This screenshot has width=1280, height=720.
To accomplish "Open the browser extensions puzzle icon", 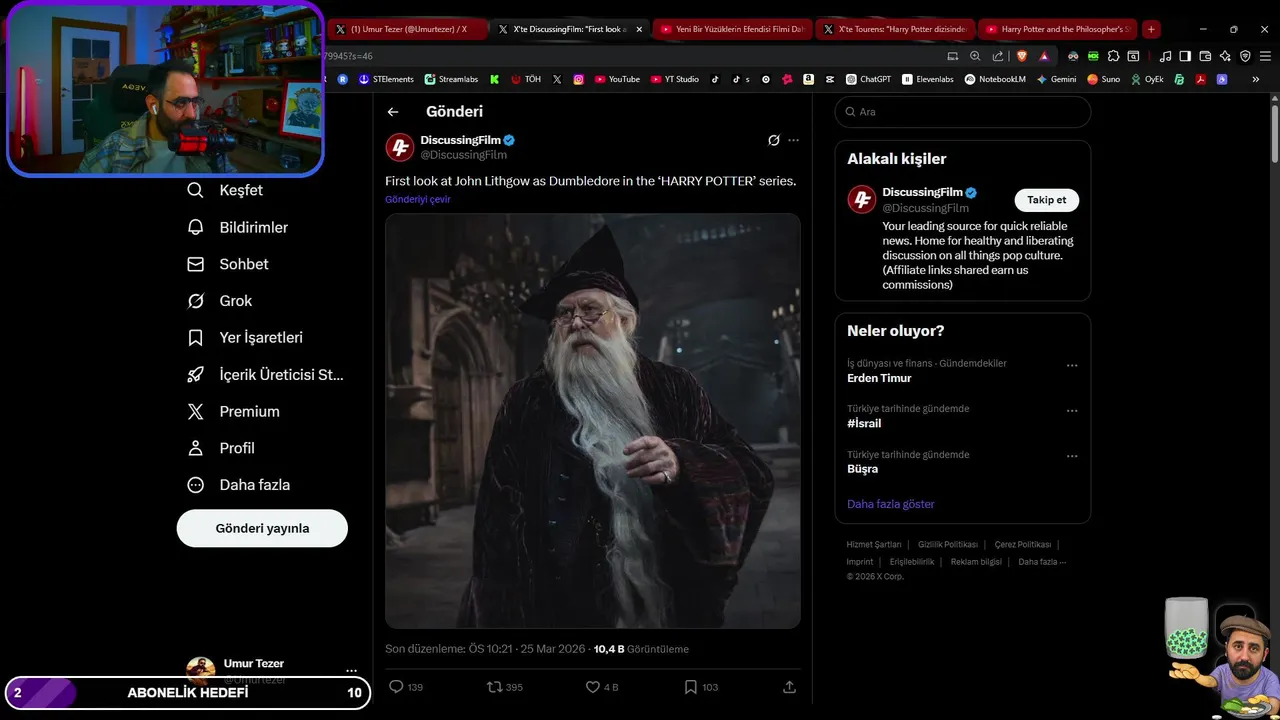I will coord(1113,56).
